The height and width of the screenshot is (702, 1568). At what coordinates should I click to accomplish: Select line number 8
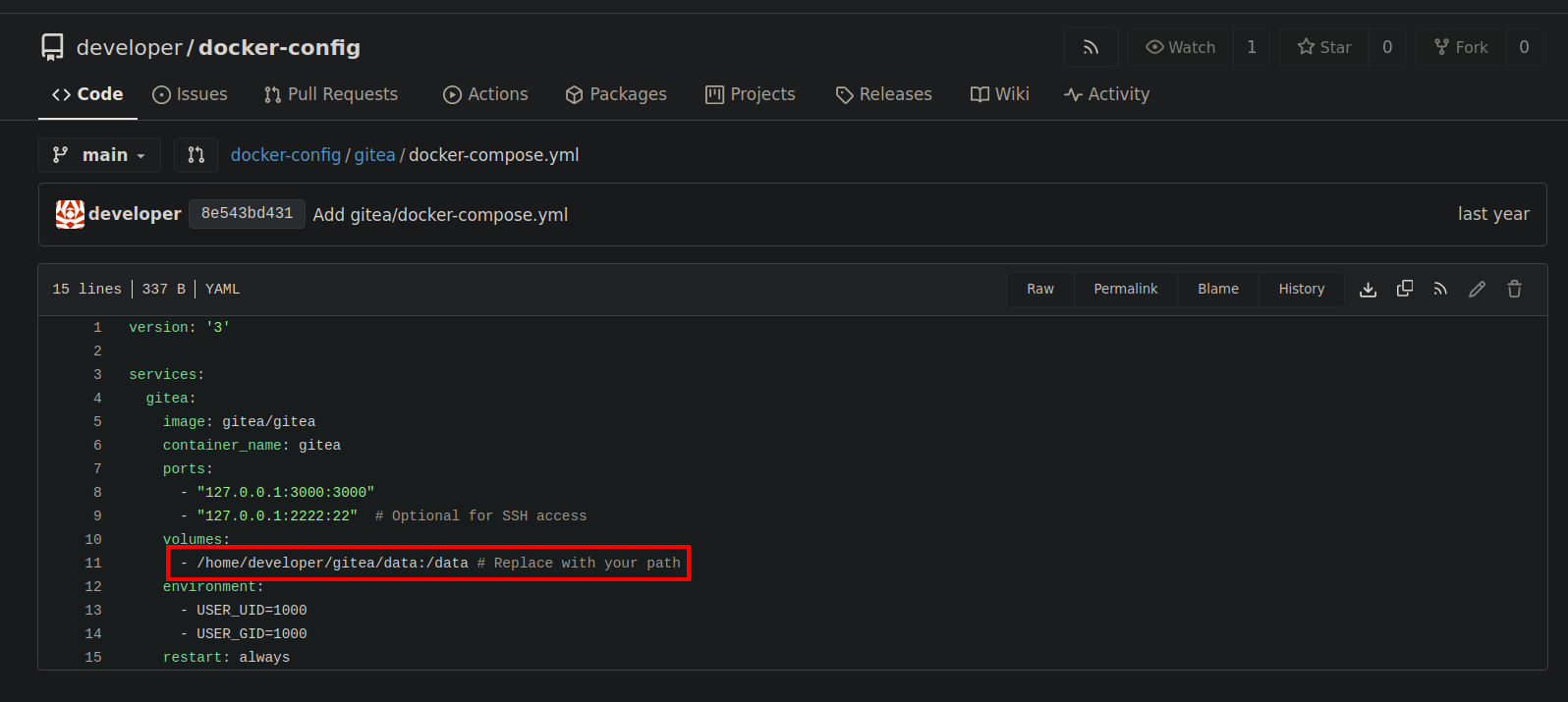pyautogui.click(x=97, y=492)
